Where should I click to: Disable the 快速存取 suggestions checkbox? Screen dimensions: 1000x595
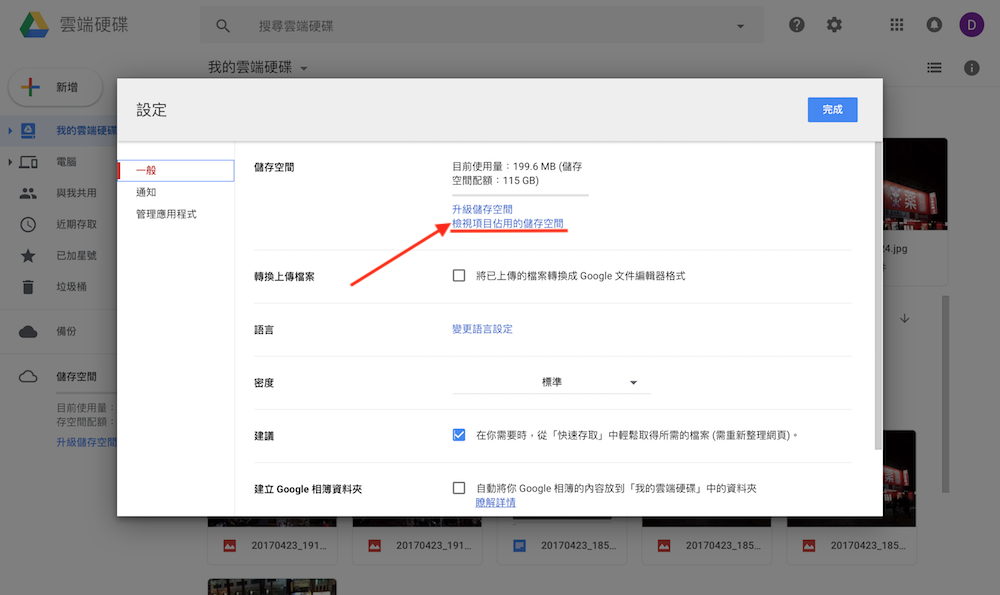coord(458,434)
